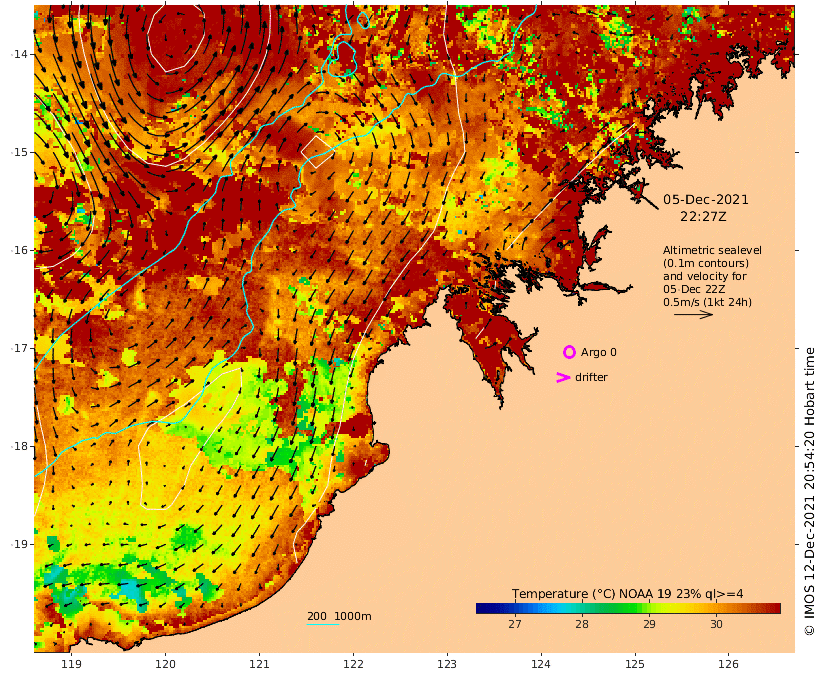Click the IMOS copyright timestamp text
The width and height of the screenshot is (820, 680).
(809, 491)
